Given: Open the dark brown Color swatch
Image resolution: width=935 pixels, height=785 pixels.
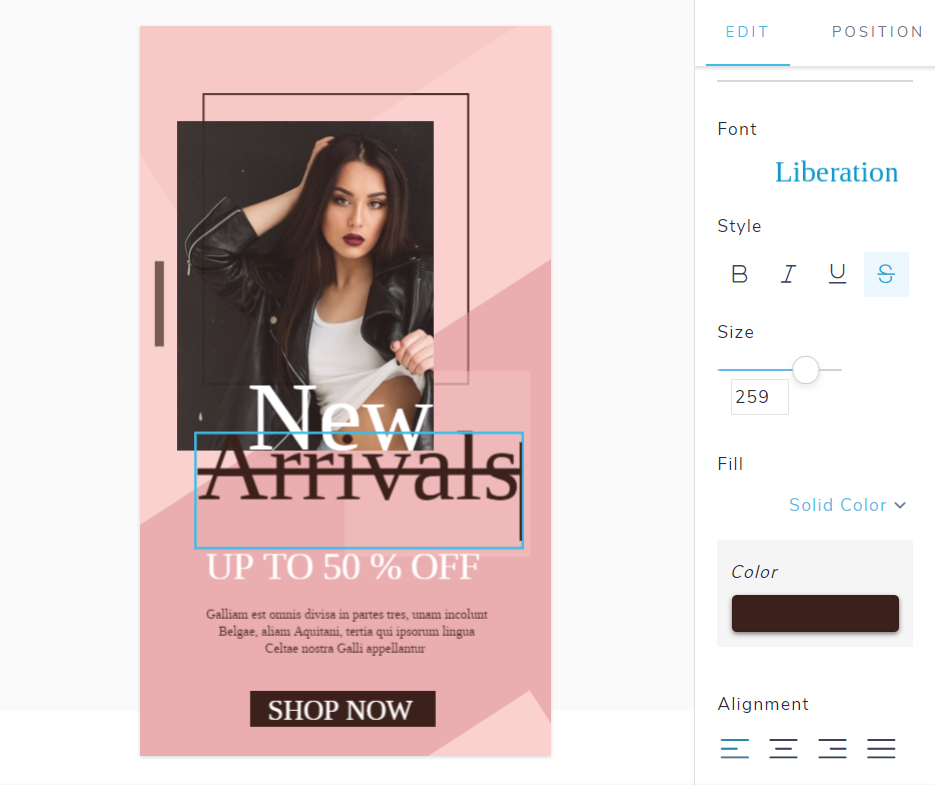Looking at the screenshot, I should tap(815, 613).
